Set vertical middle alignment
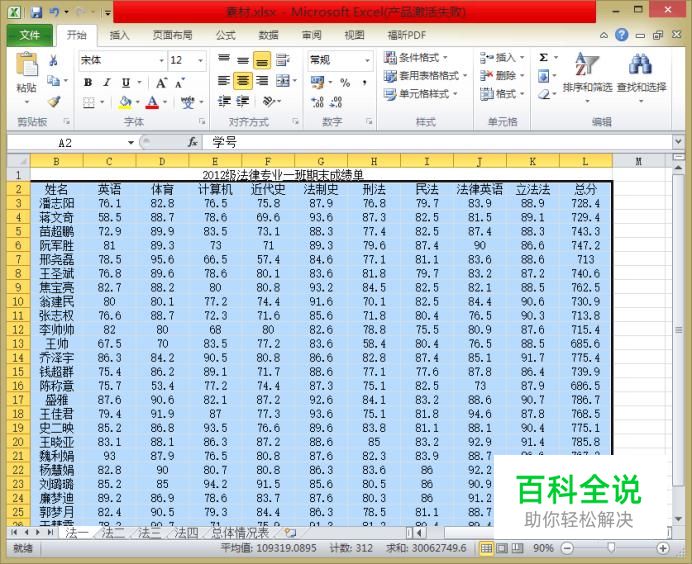This screenshot has height=564, width=692. 243,60
